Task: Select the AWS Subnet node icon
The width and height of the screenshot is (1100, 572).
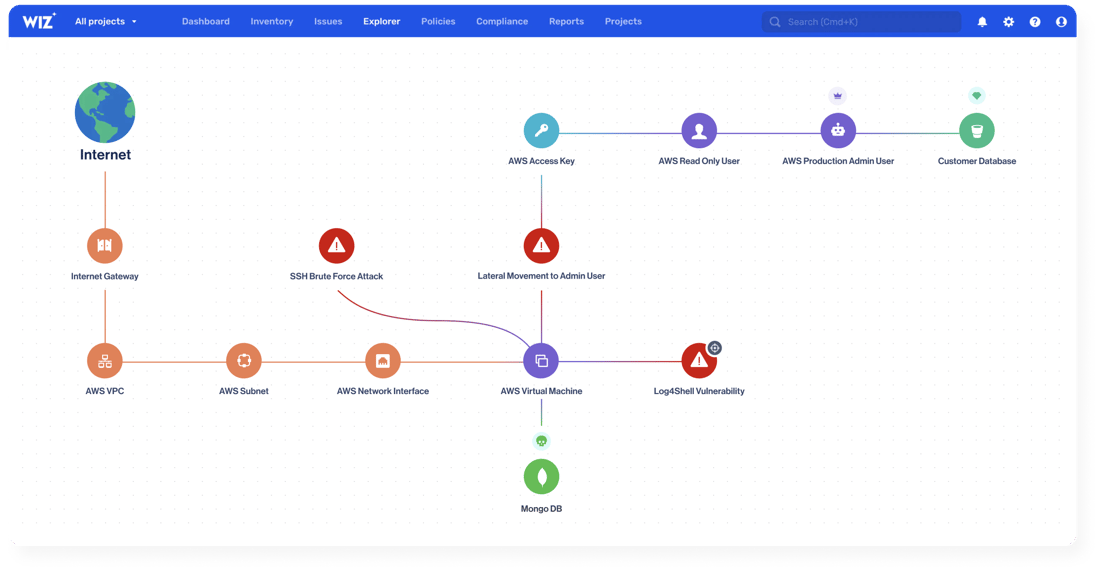Action: [x=243, y=361]
